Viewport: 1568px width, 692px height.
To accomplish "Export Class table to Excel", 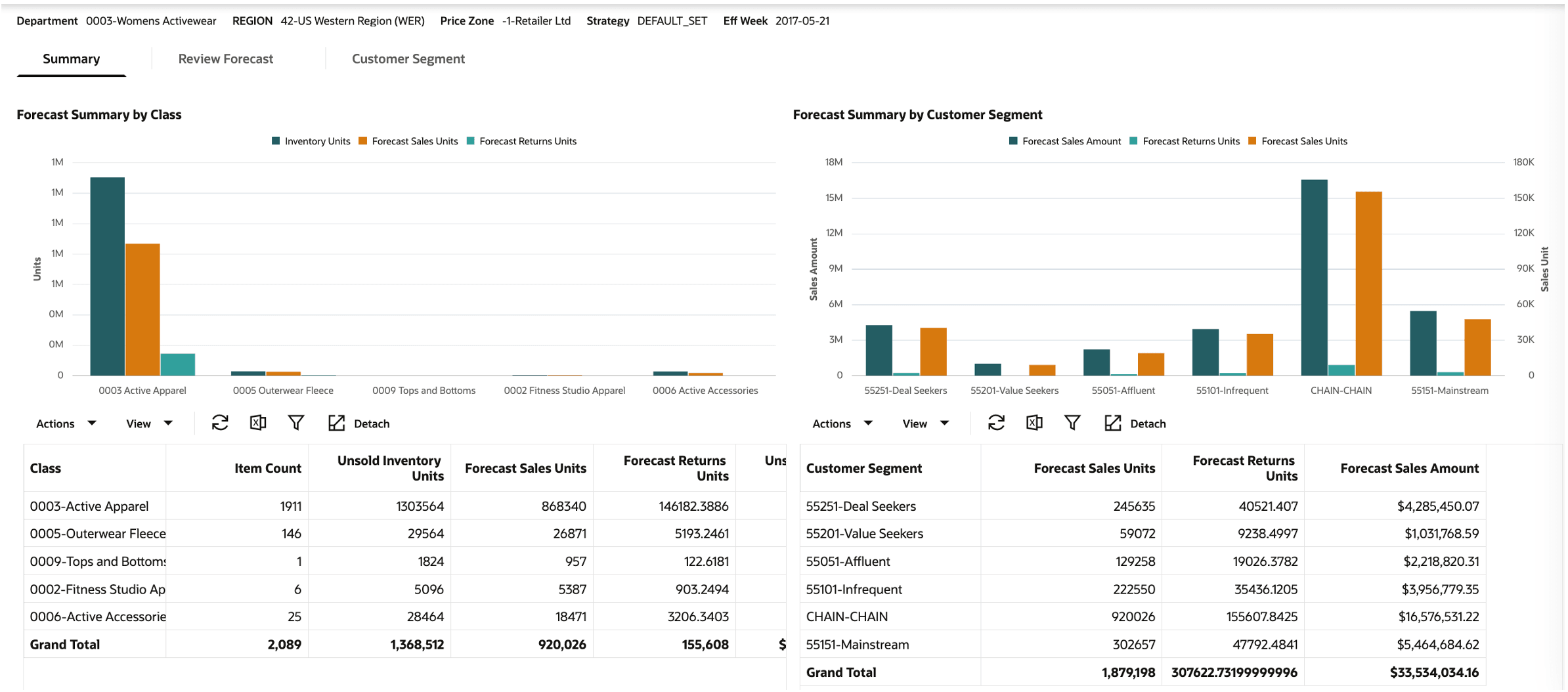I will (258, 423).
